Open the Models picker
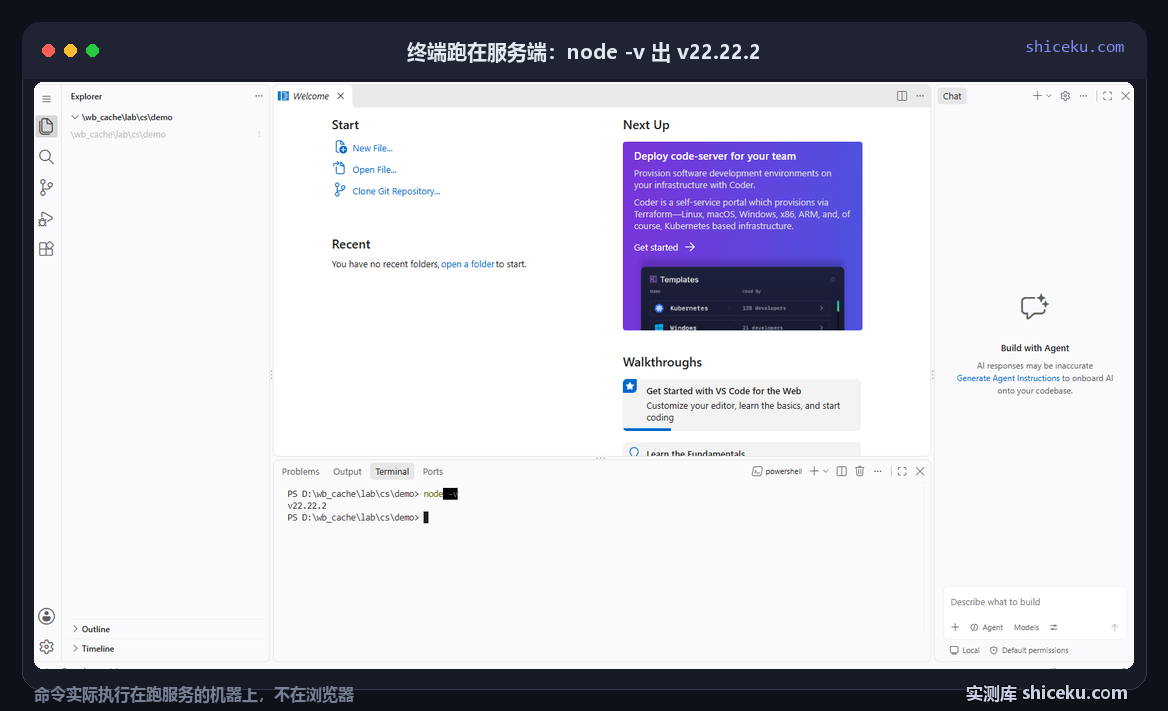Viewport: 1168px width, 711px height. (x=1026, y=628)
